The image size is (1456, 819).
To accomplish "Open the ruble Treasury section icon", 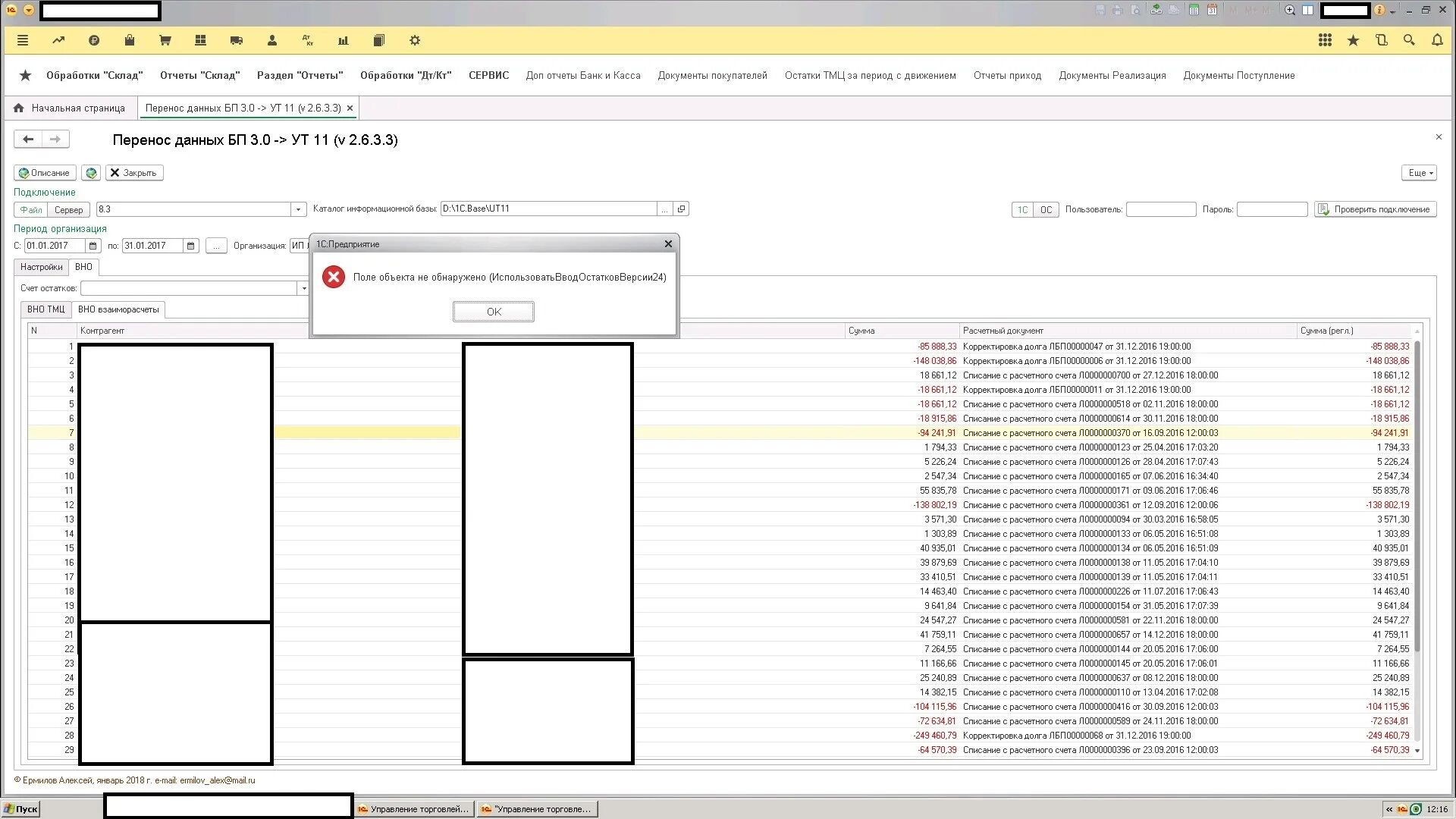I will pyautogui.click(x=94, y=41).
